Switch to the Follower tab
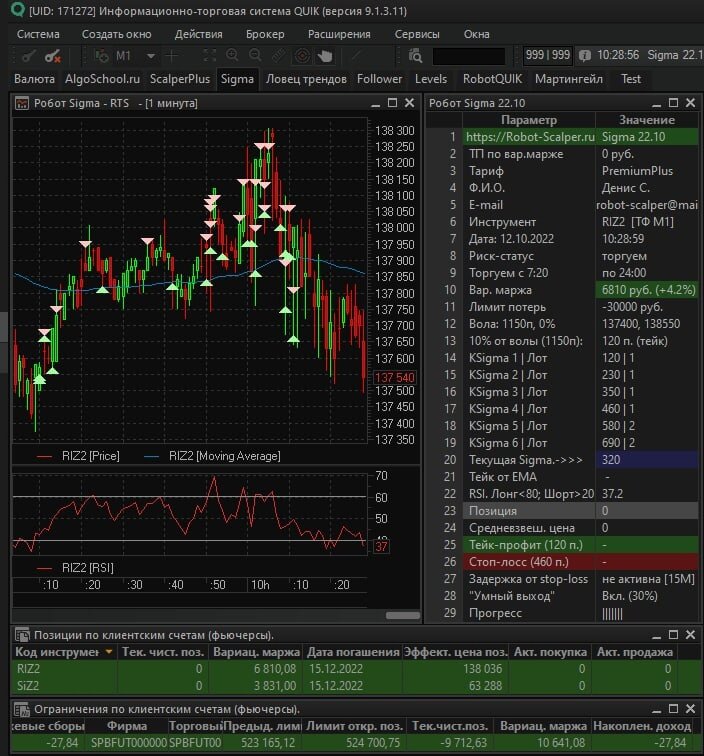Viewport: 704px width, 756px height. [379, 79]
